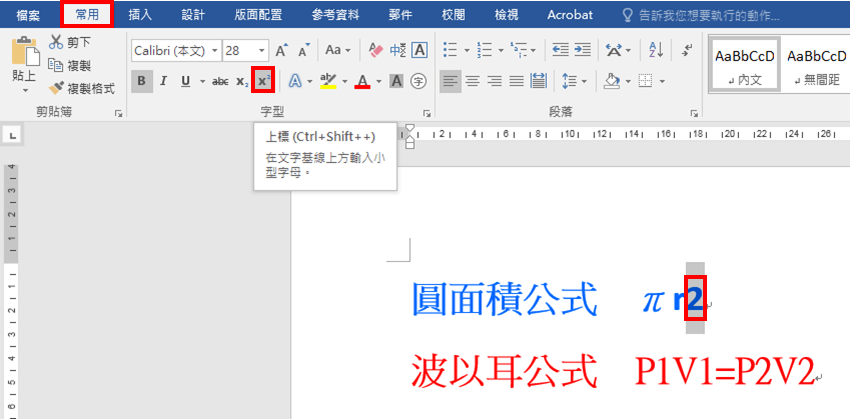Image resolution: width=850 pixels, height=419 pixels.
Task: Open the line spacing dropdown
Action: tap(572, 81)
